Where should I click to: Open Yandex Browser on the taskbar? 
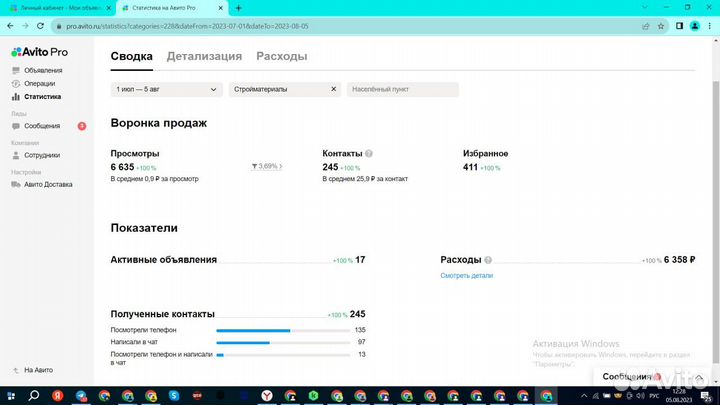point(267,396)
